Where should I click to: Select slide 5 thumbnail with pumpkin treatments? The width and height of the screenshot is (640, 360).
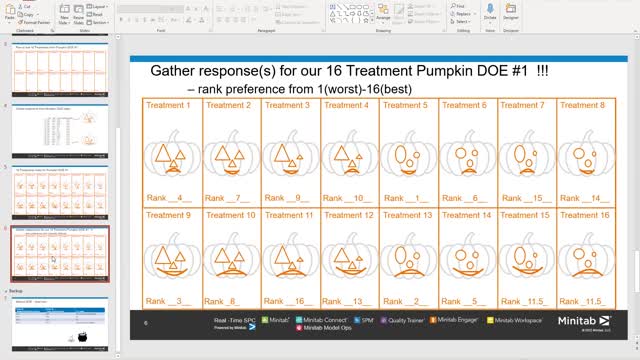coord(60,192)
